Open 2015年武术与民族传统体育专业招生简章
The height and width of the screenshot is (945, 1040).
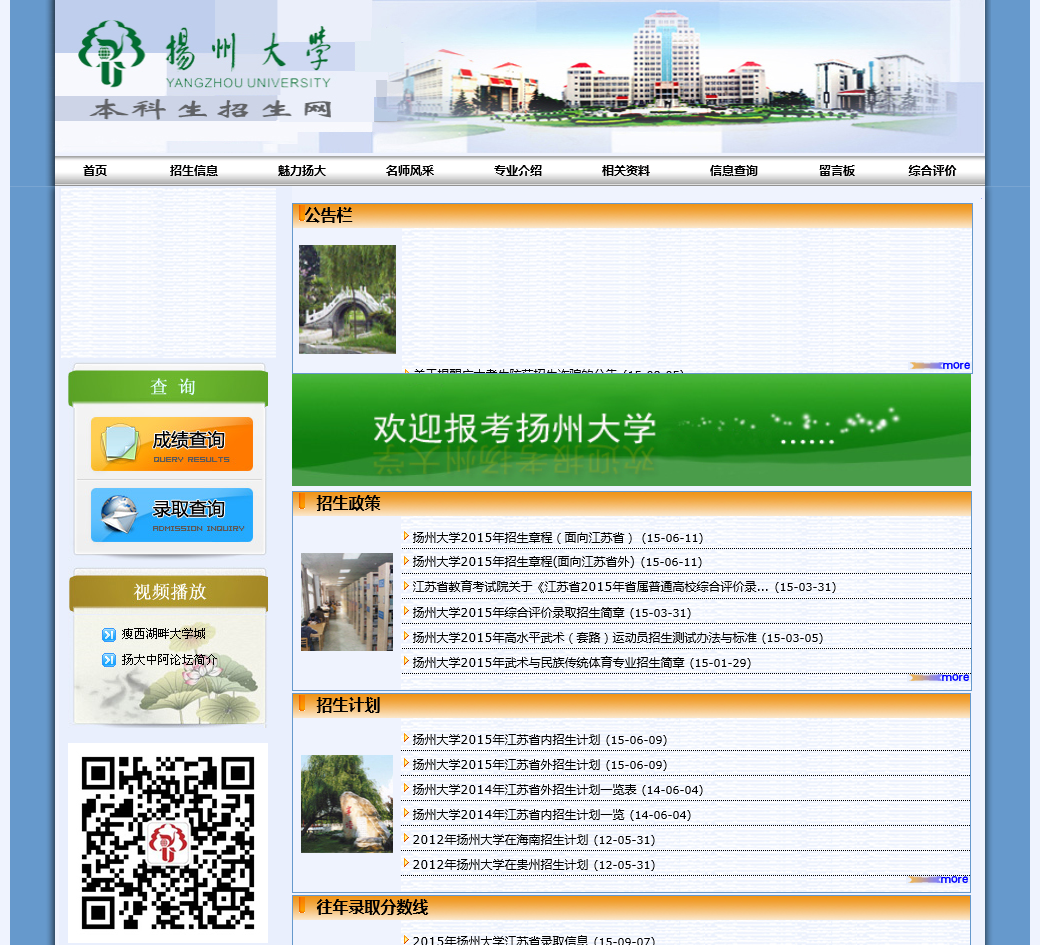582,663
